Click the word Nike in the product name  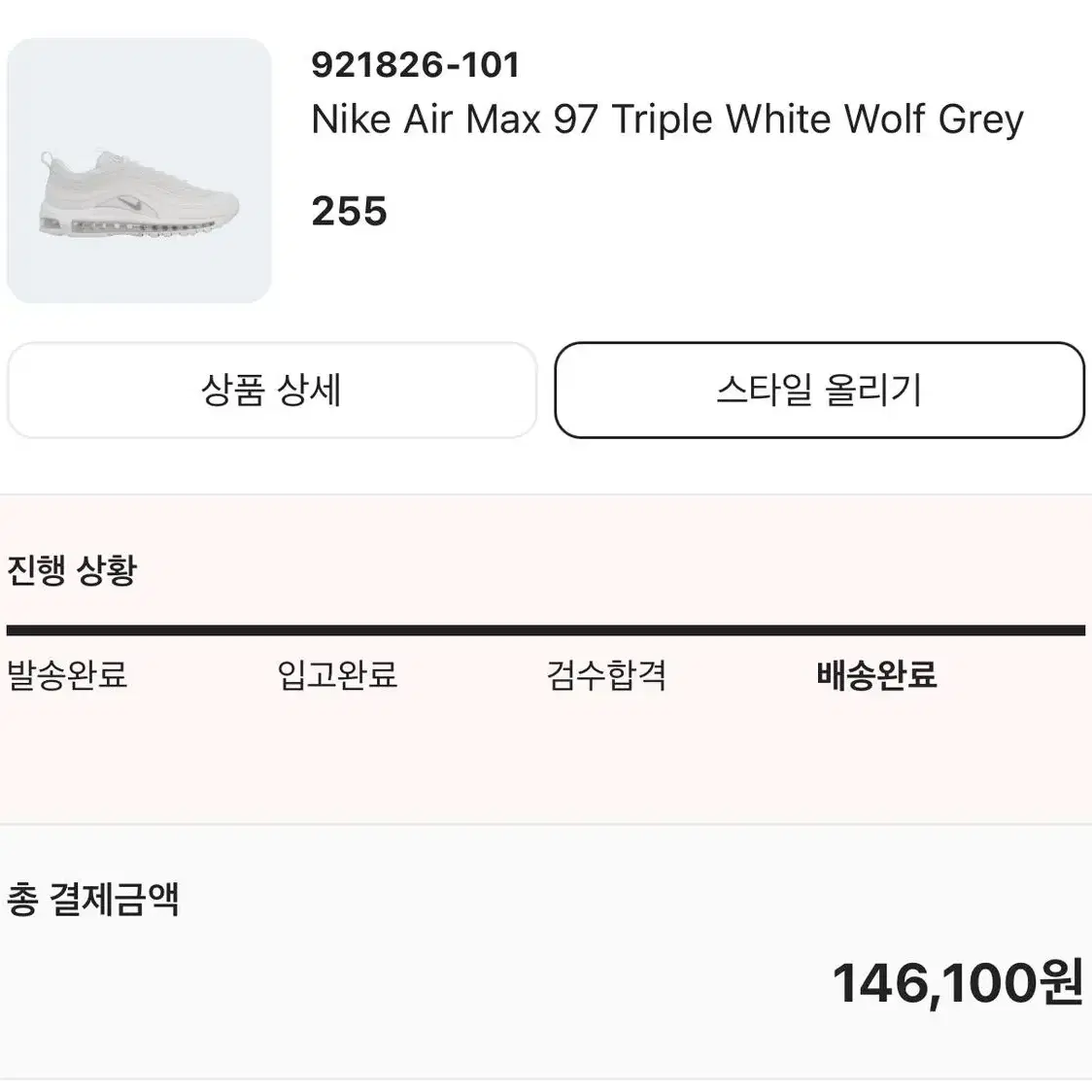(352, 119)
